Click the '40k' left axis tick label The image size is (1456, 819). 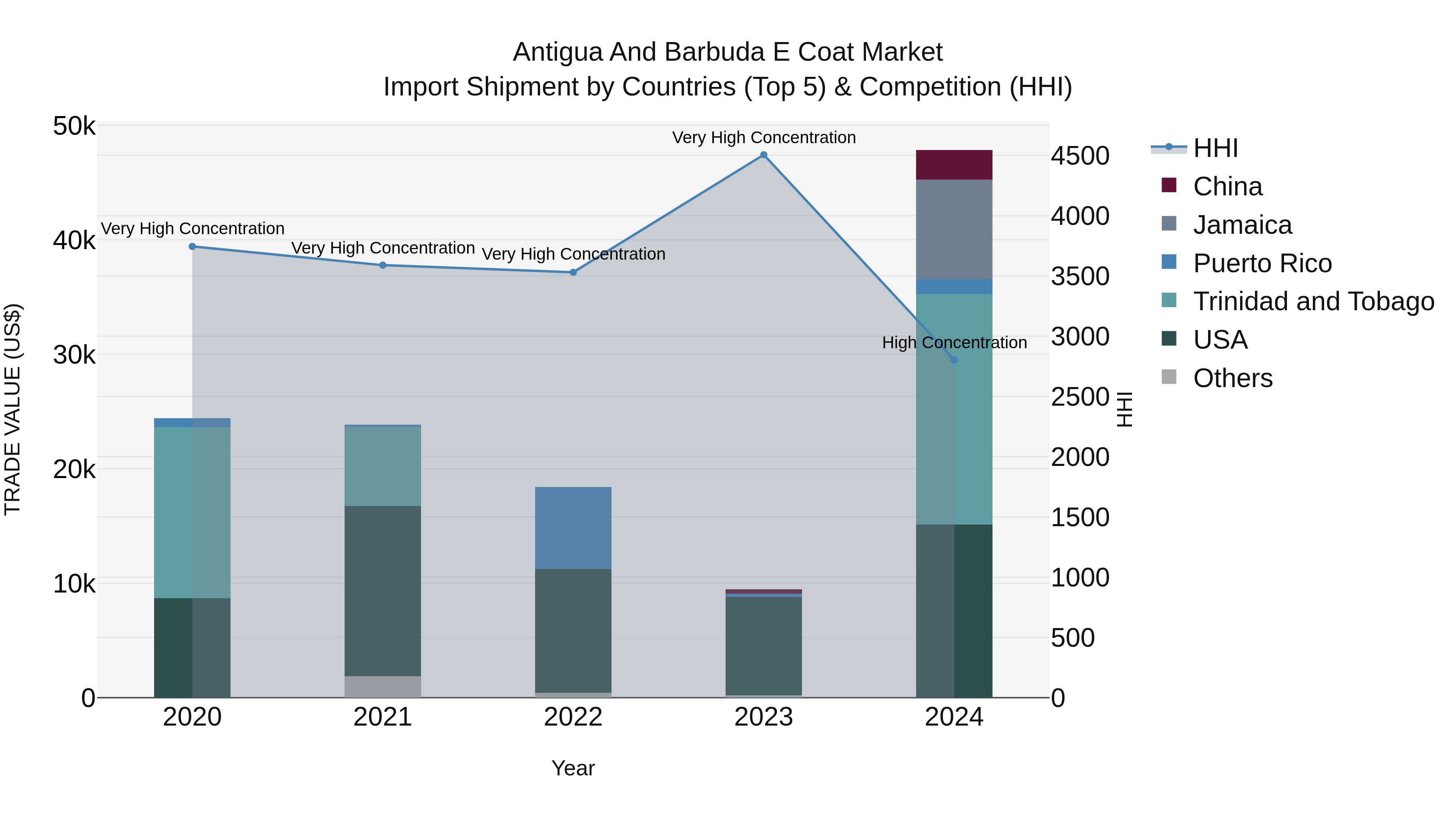click(x=74, y=240)
